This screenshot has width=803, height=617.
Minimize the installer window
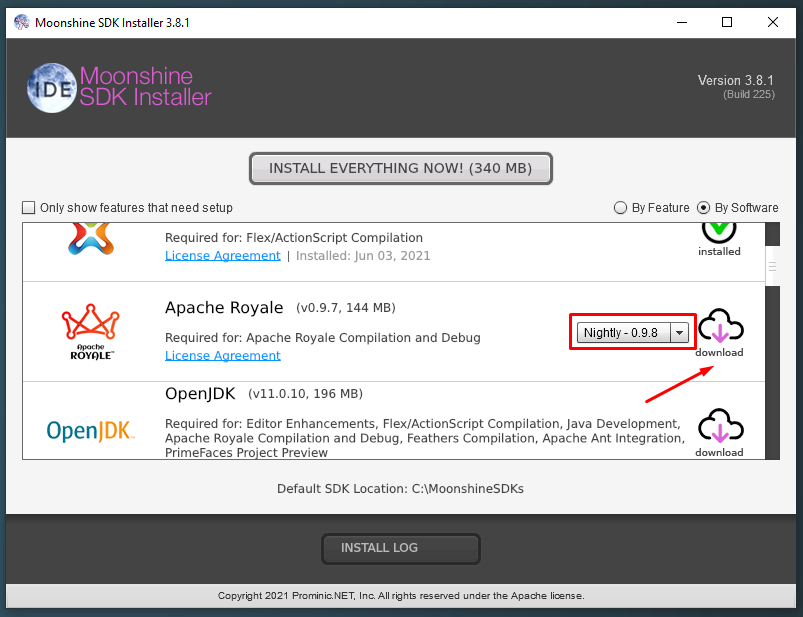coord(681,21)
